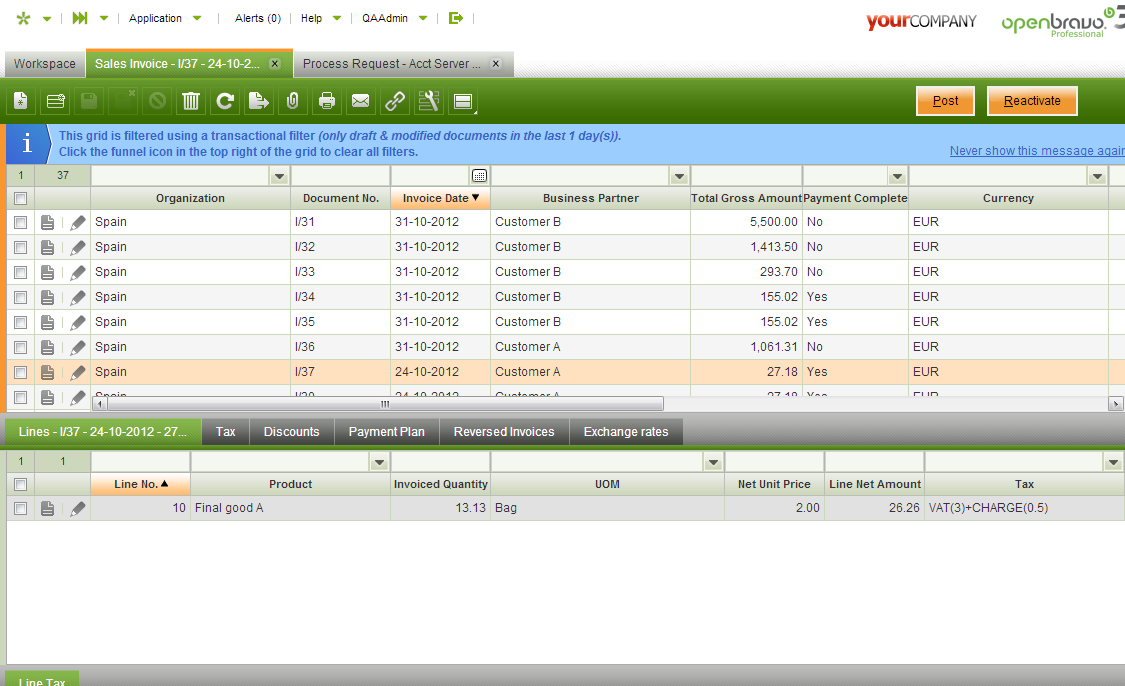Image resolution: width=1125 pixels, height=686 pixels.
Task: Check the checkbox for invoice I/33 row
Action: [20, 272]
